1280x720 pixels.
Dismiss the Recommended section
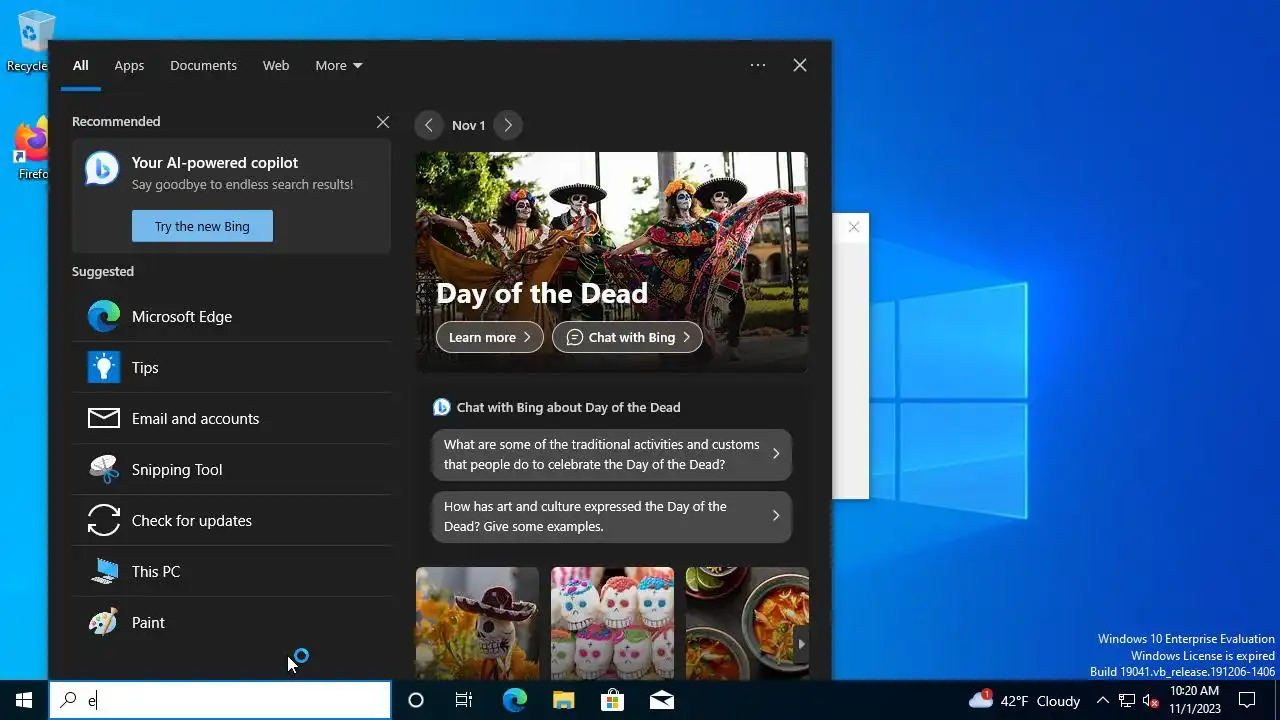tap(383, 122)
